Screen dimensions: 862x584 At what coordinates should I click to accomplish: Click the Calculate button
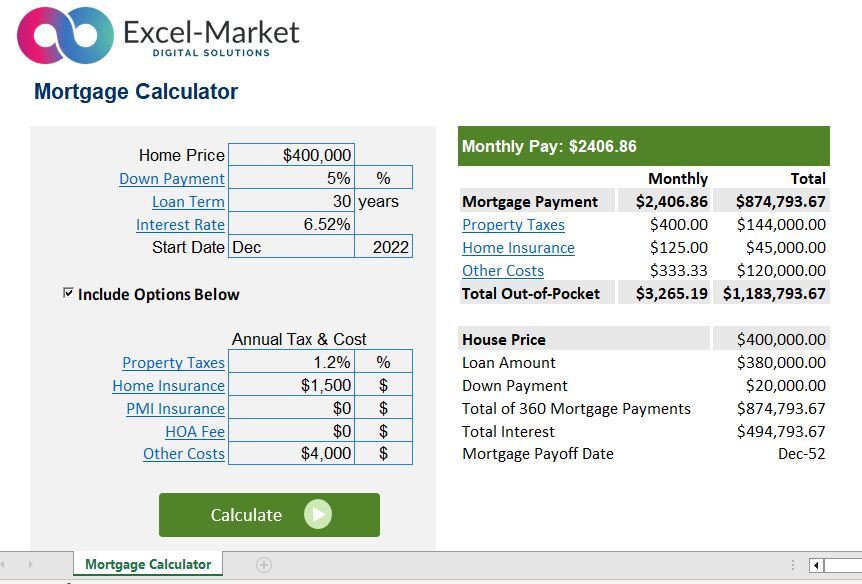268,515
